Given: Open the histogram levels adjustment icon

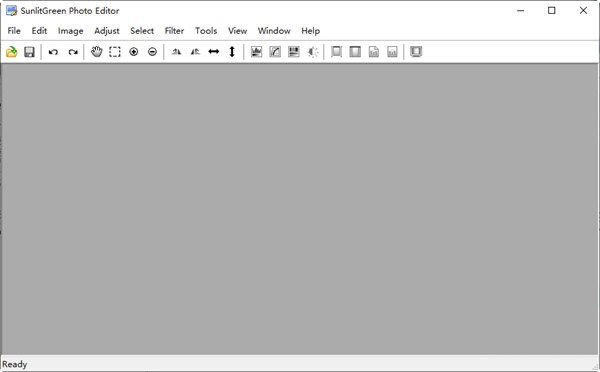Looking at the screenshot, I should (x=256, y=52).
